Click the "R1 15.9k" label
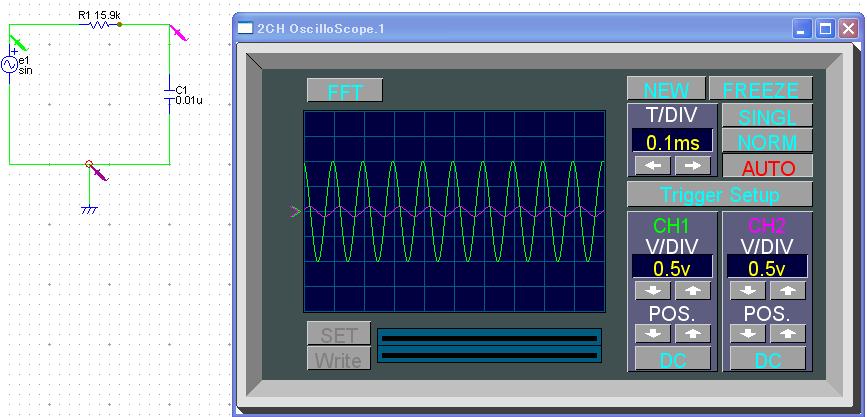 99,15
